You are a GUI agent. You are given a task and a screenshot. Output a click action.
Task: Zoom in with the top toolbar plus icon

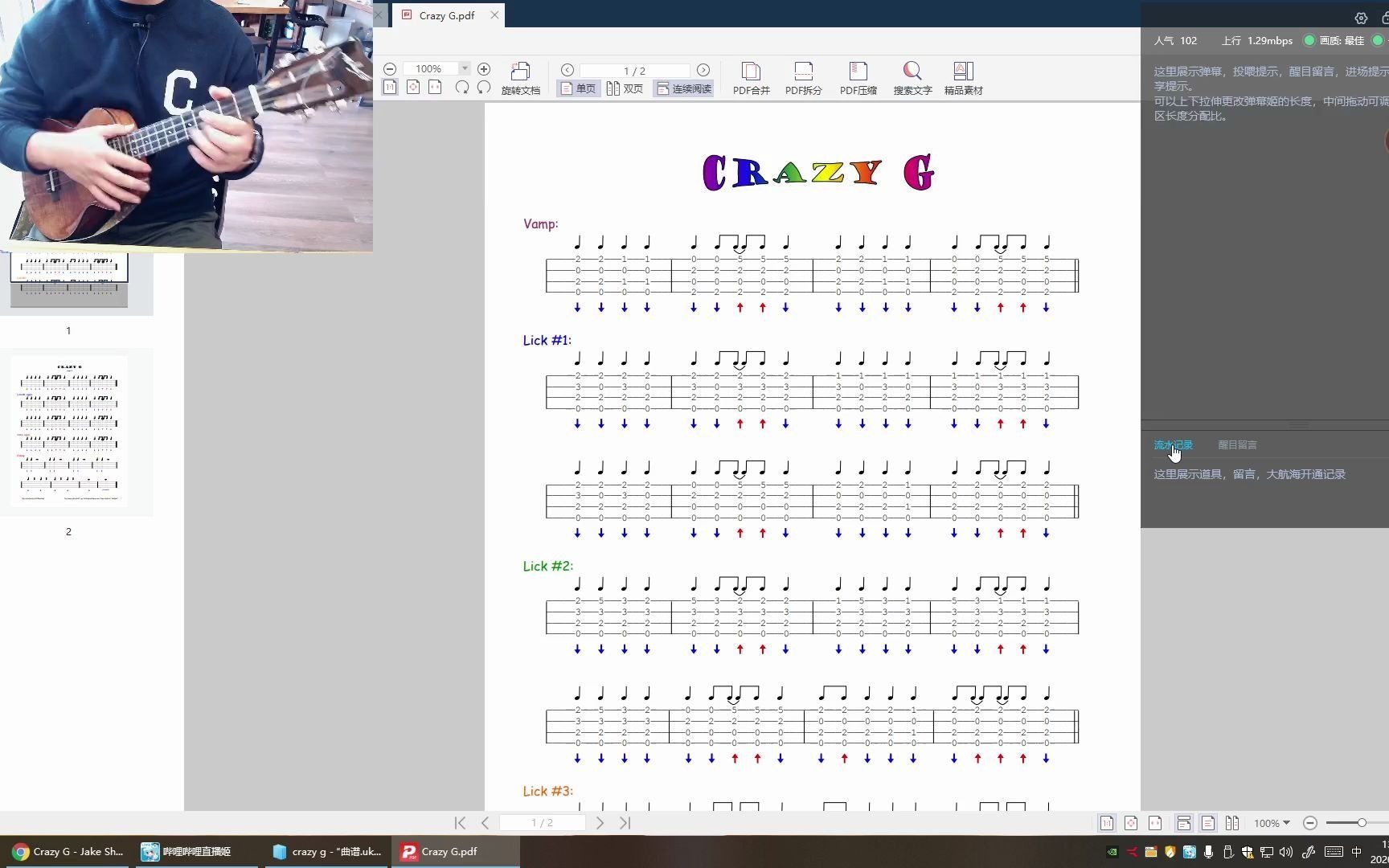click(x=484, y=69)
